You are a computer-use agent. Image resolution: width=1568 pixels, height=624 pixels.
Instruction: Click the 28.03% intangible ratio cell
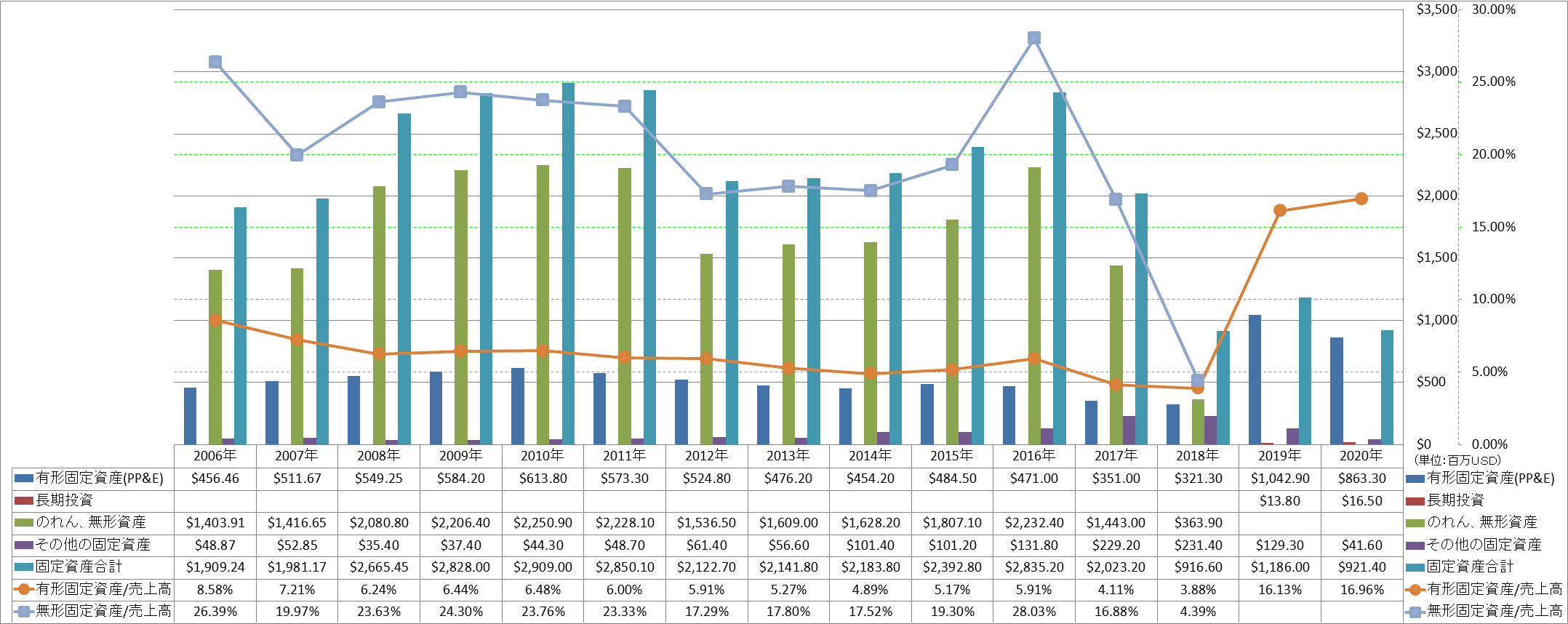click(x=1034, y=612)
